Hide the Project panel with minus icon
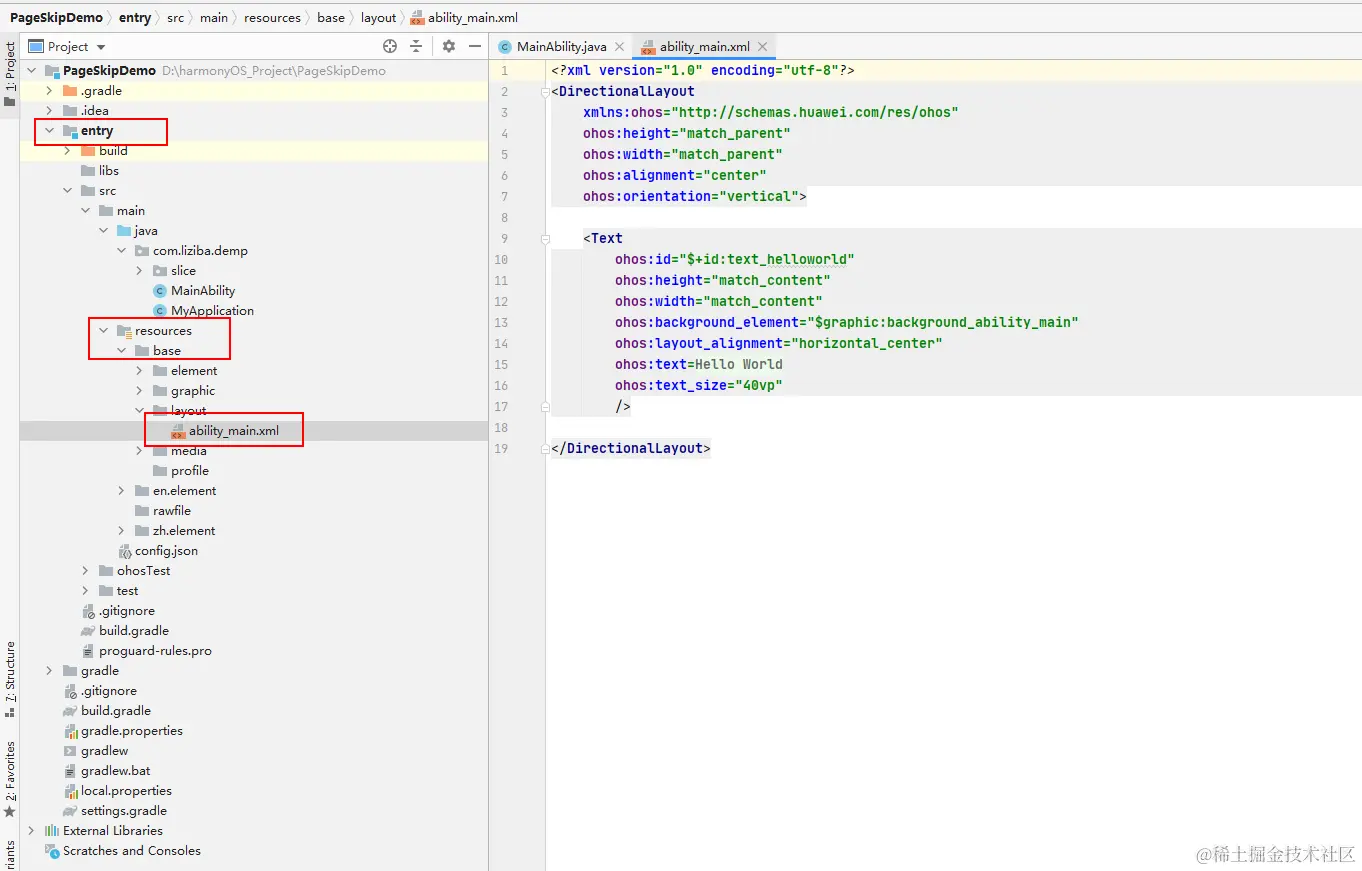 click(475, 46)
